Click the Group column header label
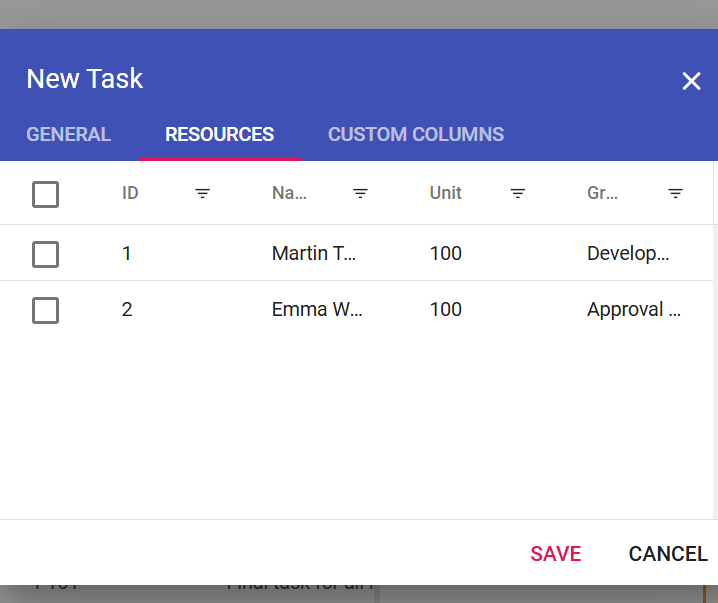Screen dimensions: 718x603 click(x=603, y=193)
